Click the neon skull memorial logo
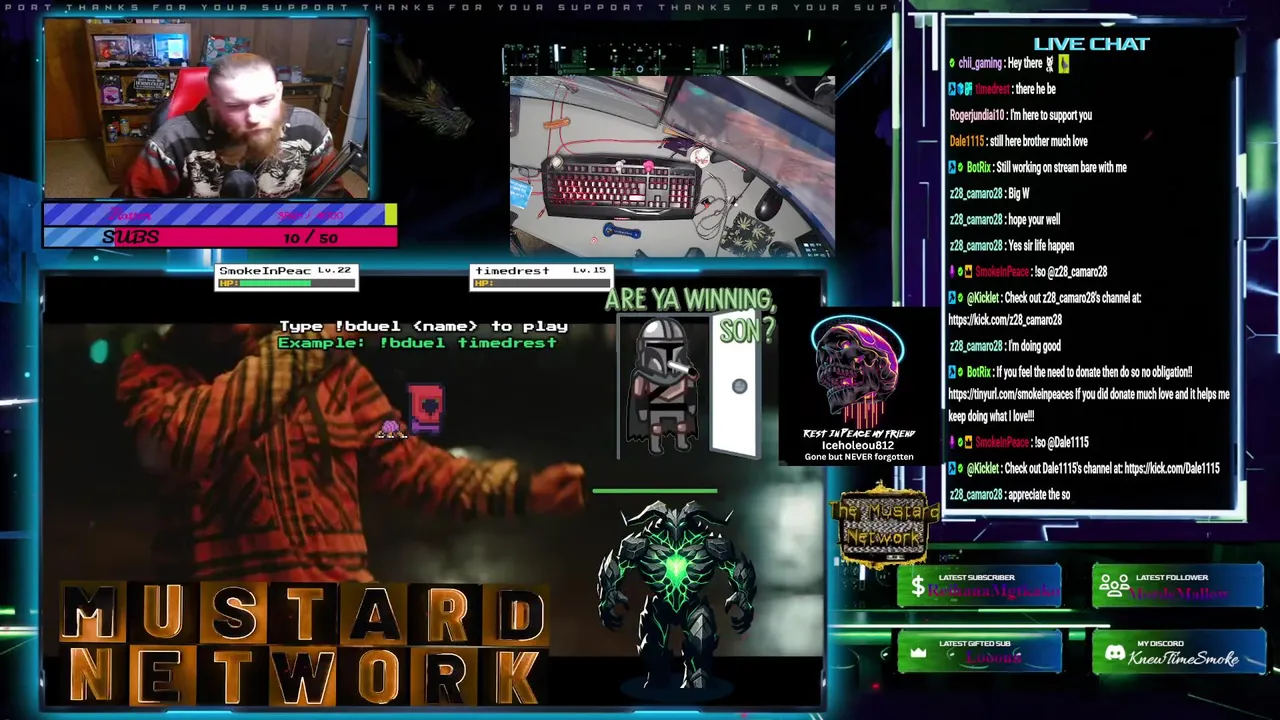1280x720 pixels. (856, 371)
